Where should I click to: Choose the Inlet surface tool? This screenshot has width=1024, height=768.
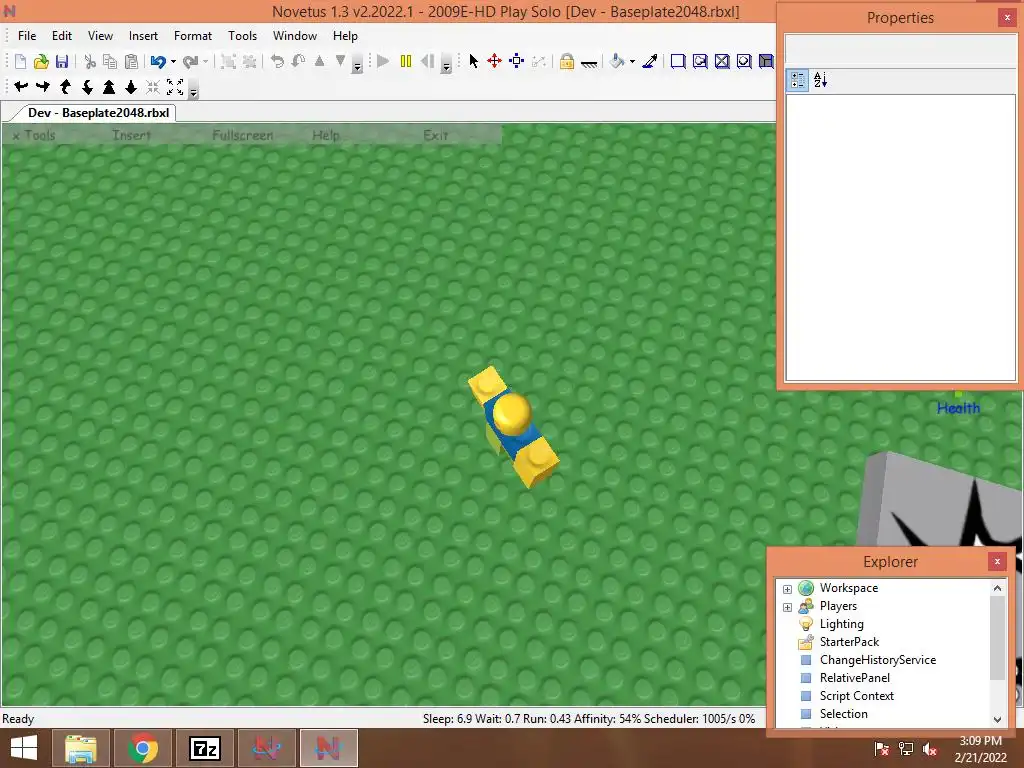[x=766, y=61]
